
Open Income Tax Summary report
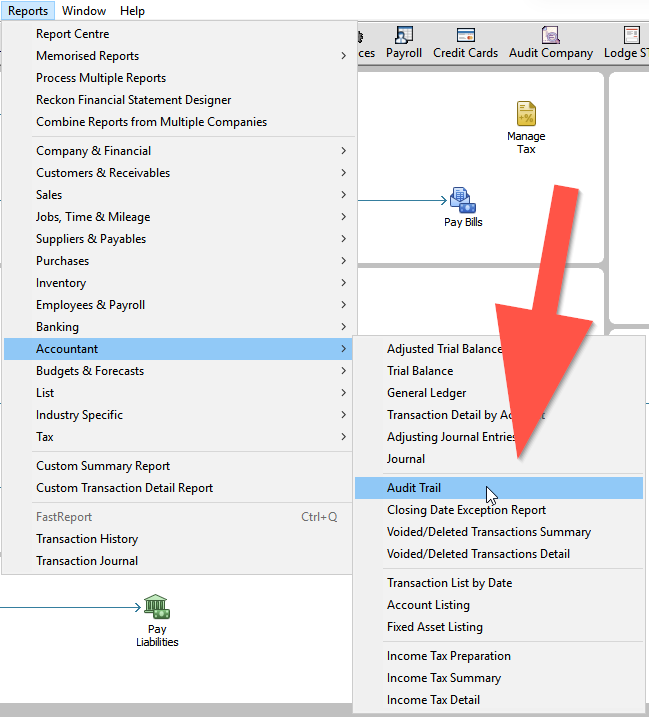click(x=499, y=678)
